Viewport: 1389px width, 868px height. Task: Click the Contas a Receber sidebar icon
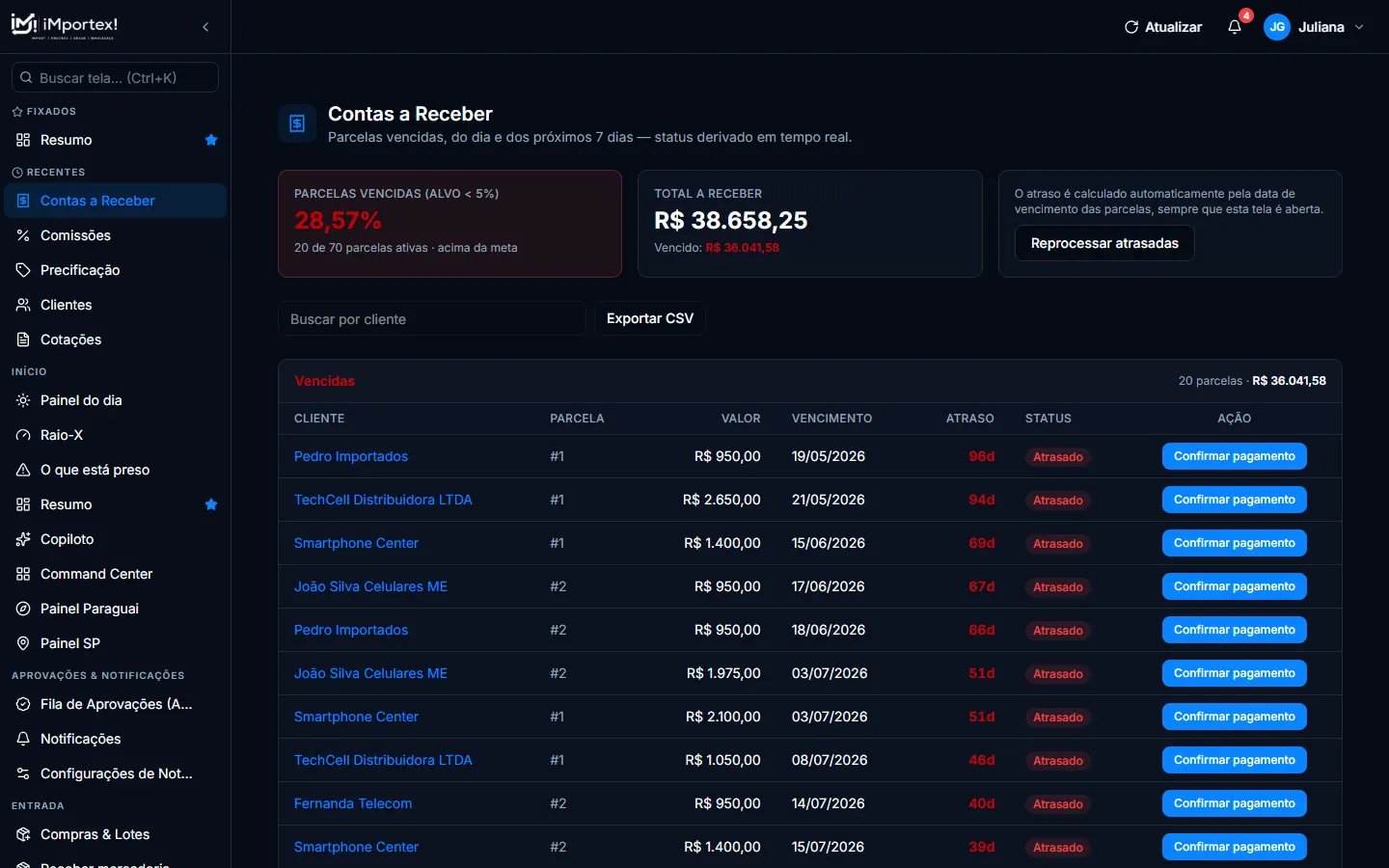23,201
